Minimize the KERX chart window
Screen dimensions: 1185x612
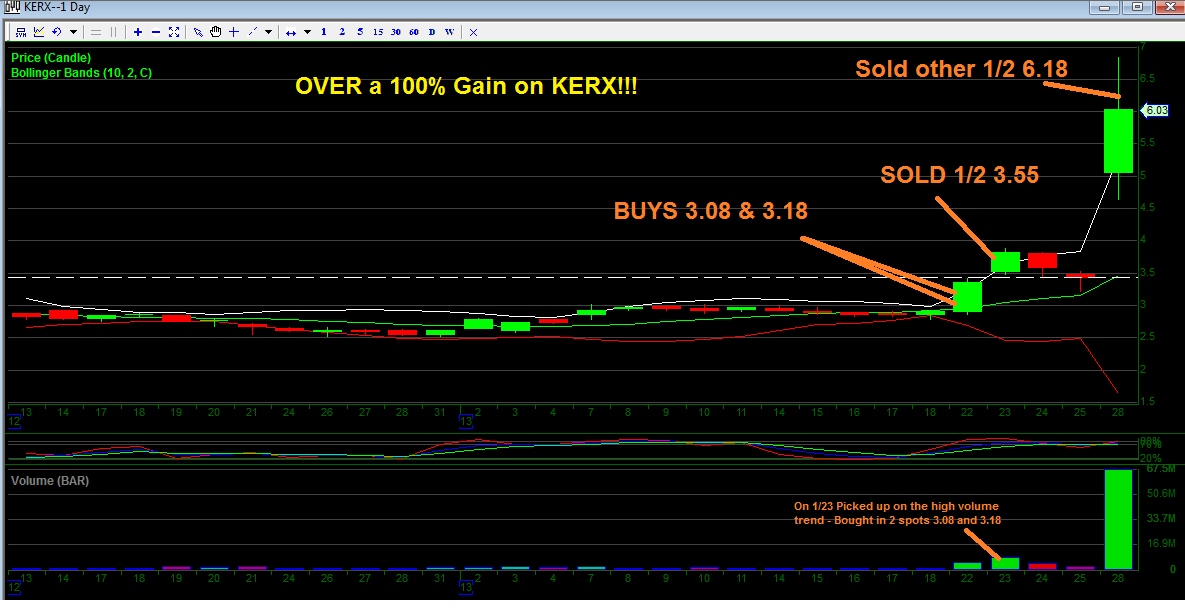tap(1105, 7)
